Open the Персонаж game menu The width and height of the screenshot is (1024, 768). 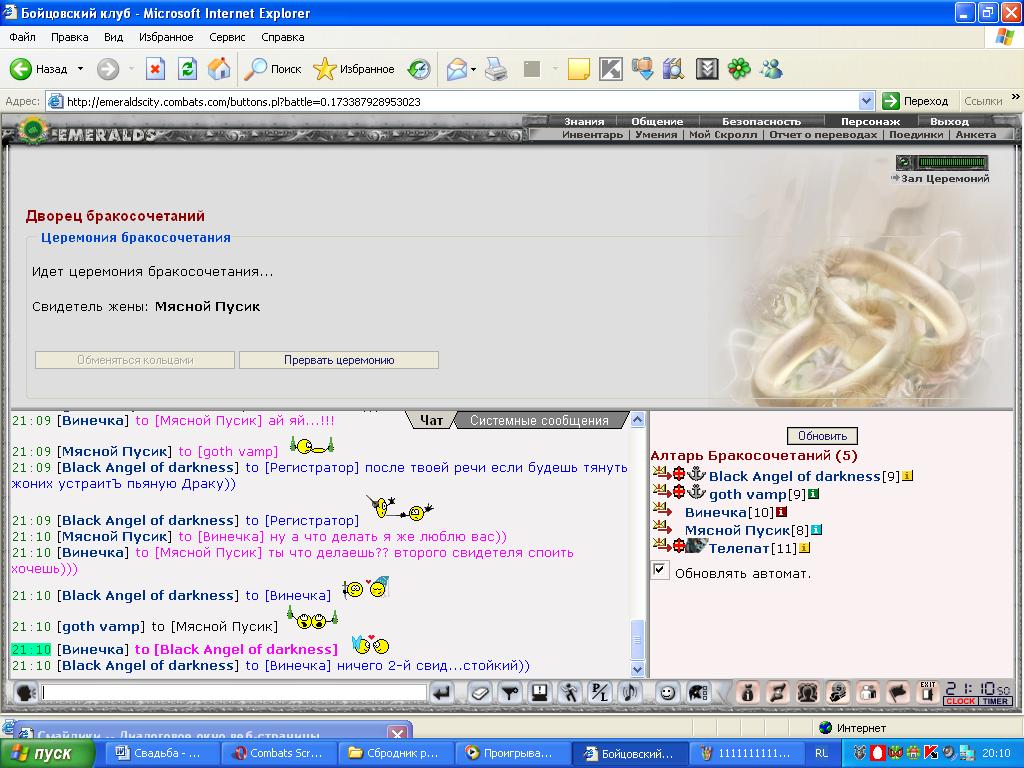[871, 121]
